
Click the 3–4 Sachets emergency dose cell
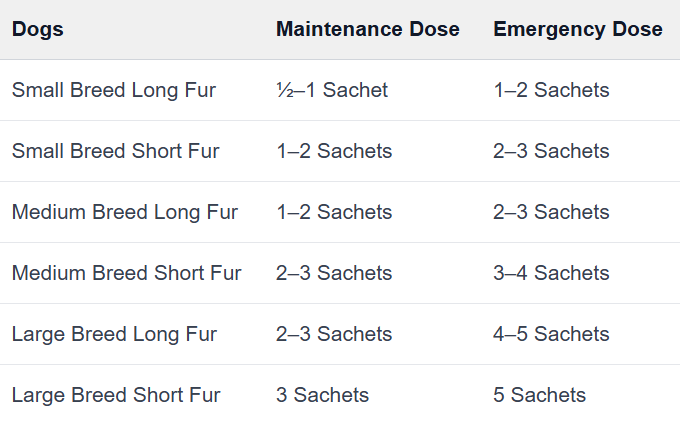coord(551,273)
